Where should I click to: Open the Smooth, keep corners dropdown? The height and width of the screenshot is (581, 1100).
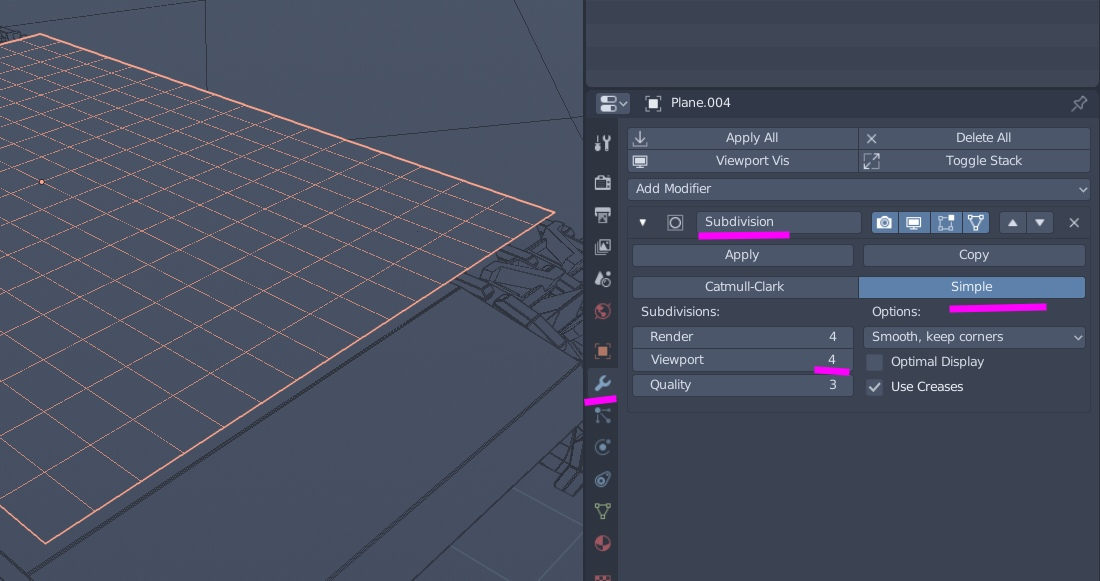[x=974, y=337]
